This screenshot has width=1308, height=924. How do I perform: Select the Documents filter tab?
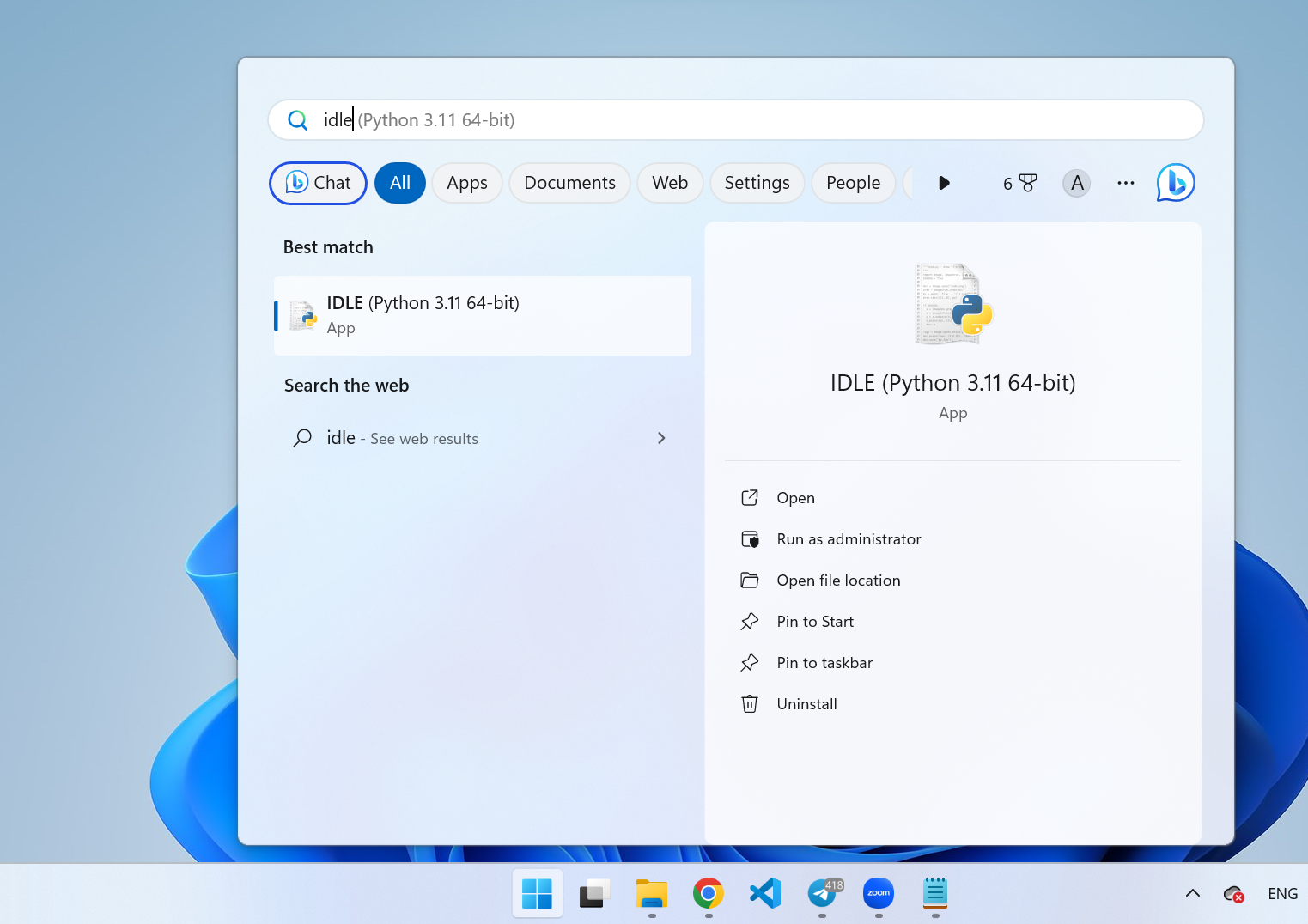(569, 183)
